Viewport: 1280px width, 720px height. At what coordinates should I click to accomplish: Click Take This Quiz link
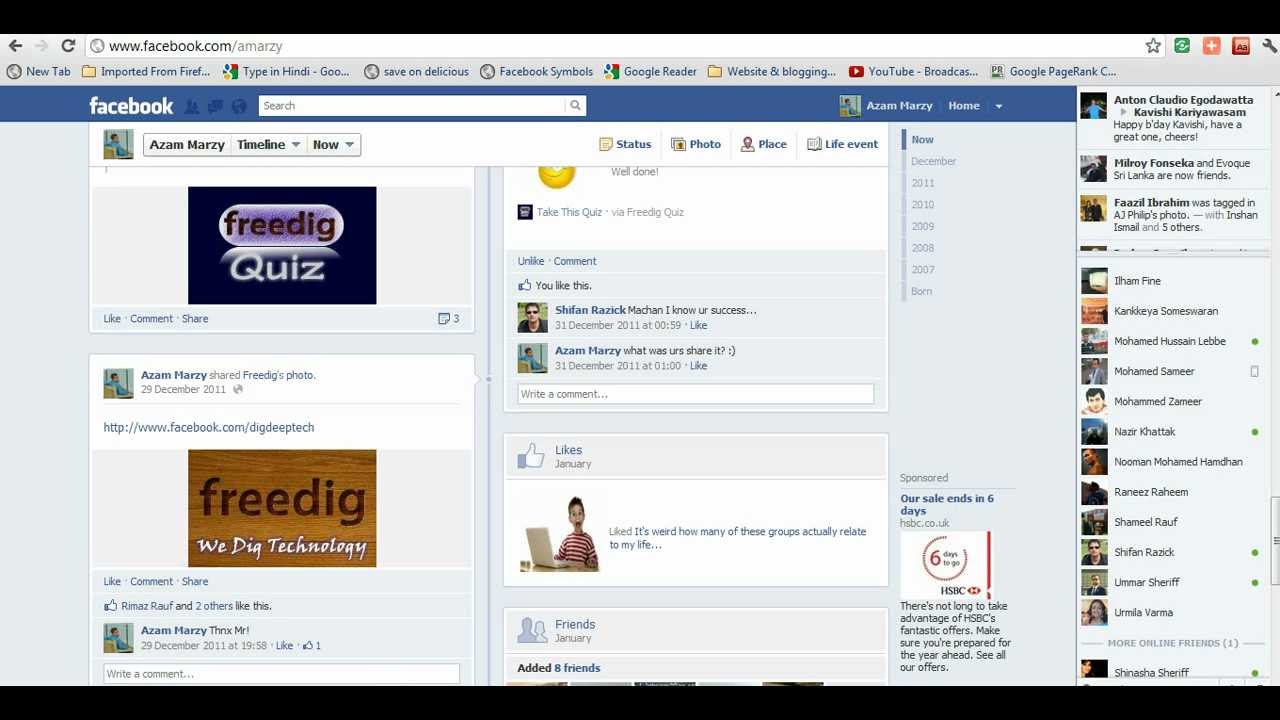click(569, 212)
